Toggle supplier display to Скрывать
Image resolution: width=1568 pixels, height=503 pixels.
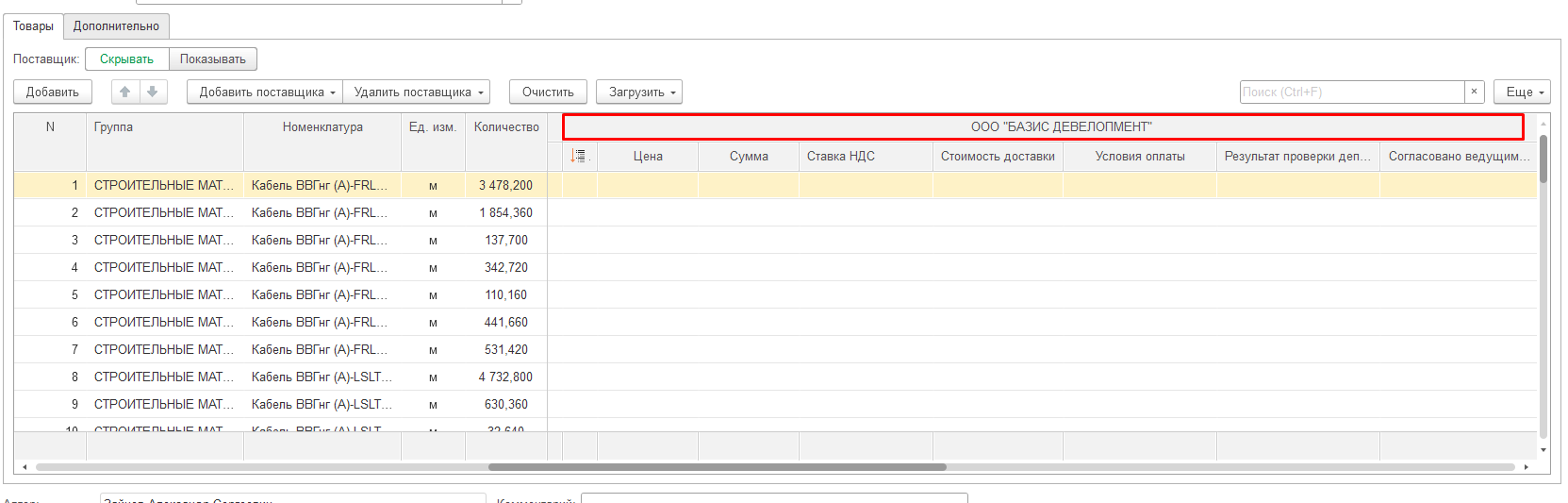[126, 59]
